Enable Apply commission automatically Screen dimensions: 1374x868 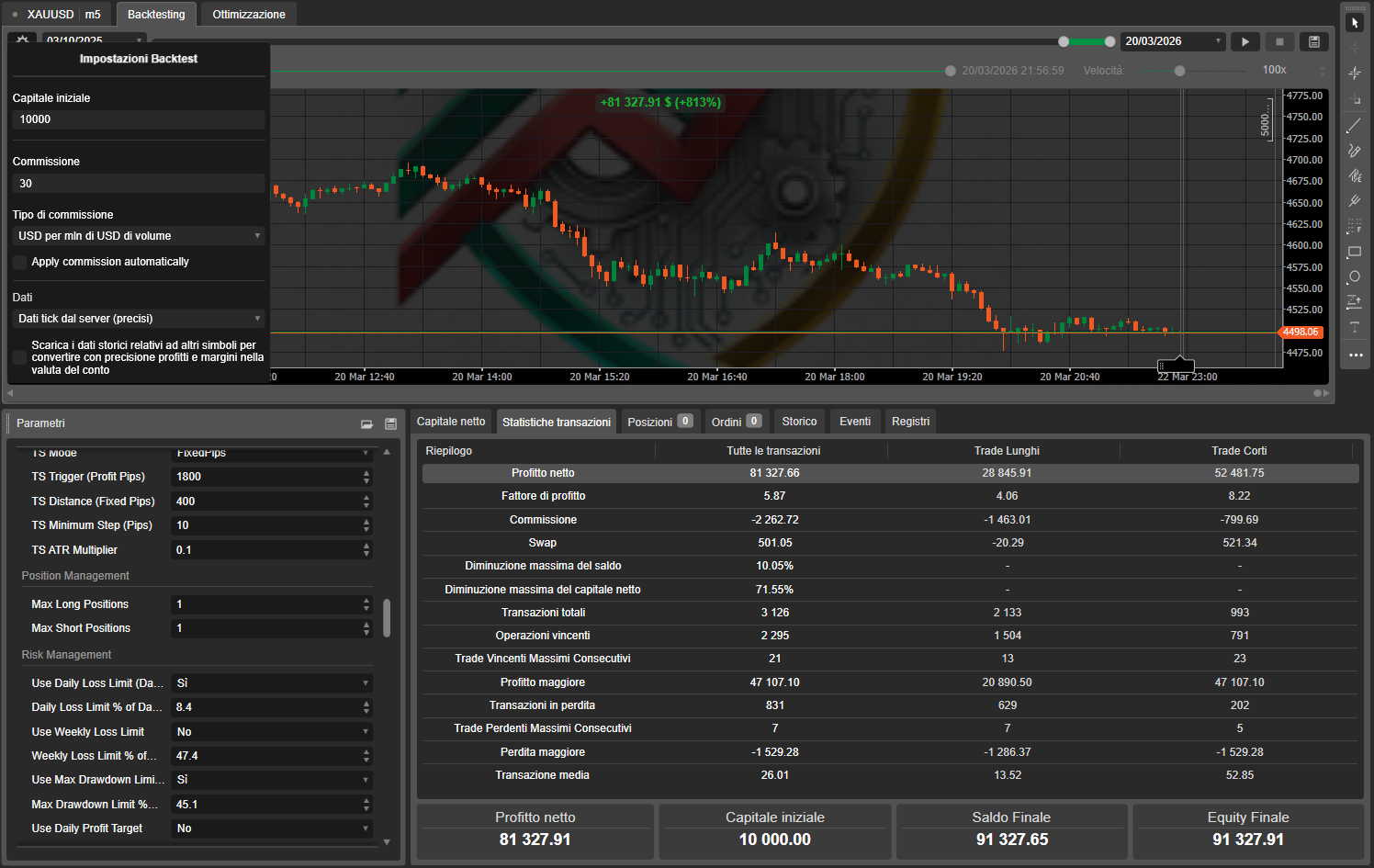(20, 262)
